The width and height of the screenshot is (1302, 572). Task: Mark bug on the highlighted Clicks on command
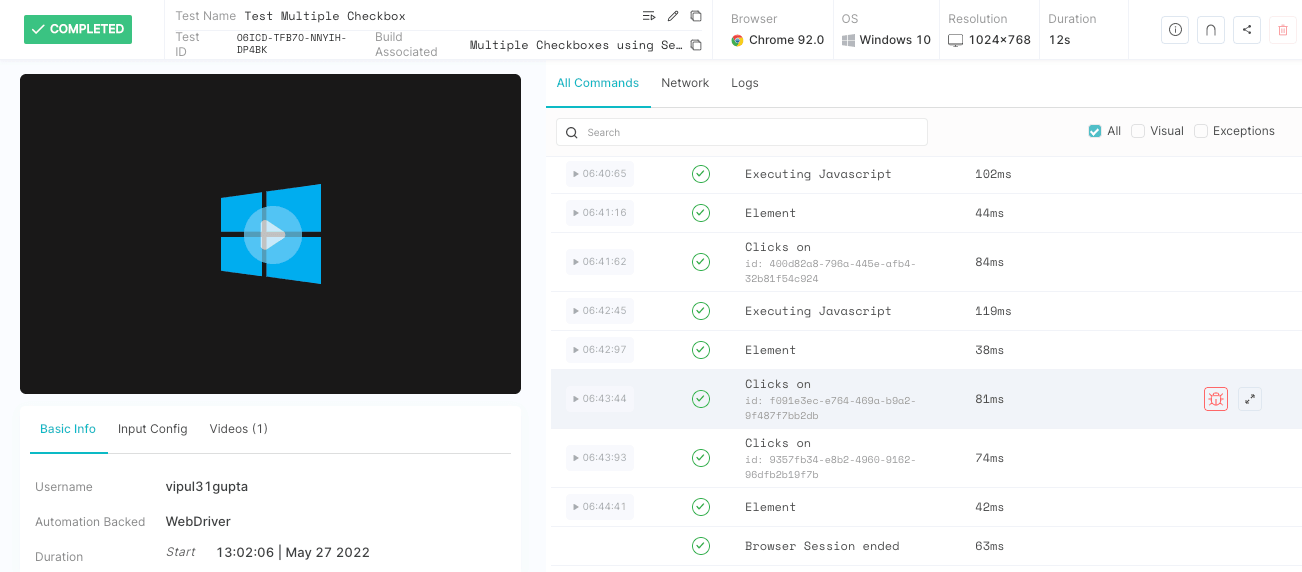(x=1215, y=399)
